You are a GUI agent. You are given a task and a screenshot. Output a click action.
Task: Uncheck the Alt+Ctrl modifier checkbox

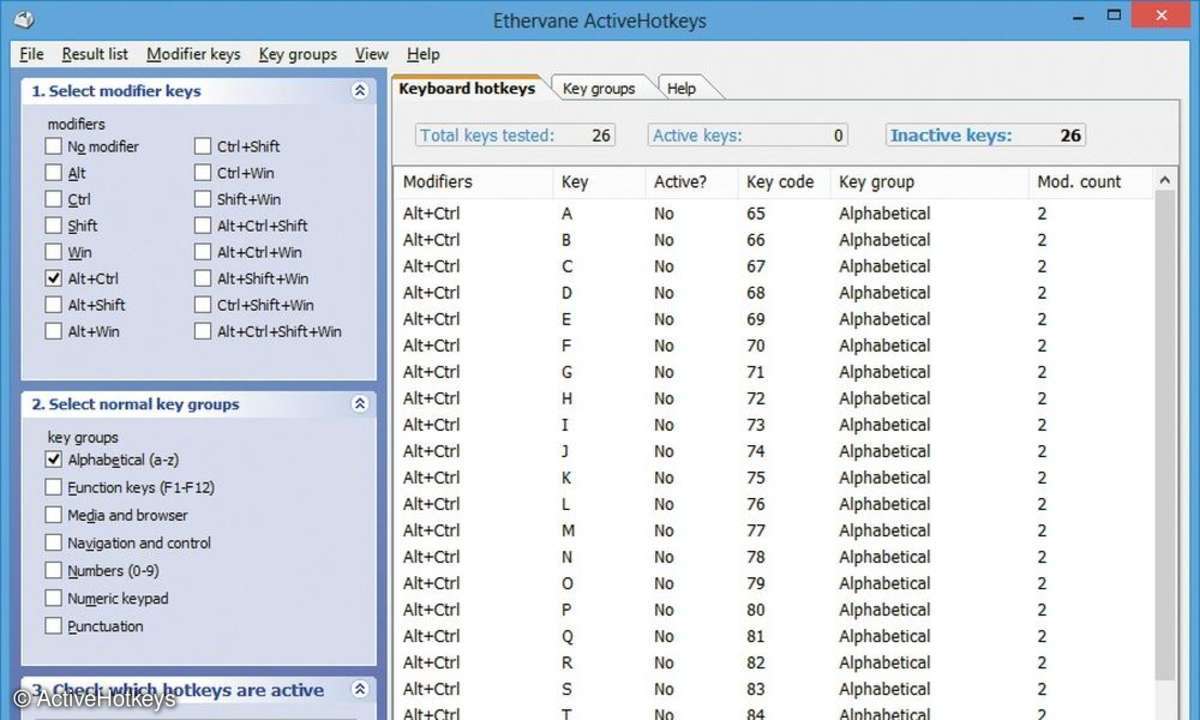(54, 279)
